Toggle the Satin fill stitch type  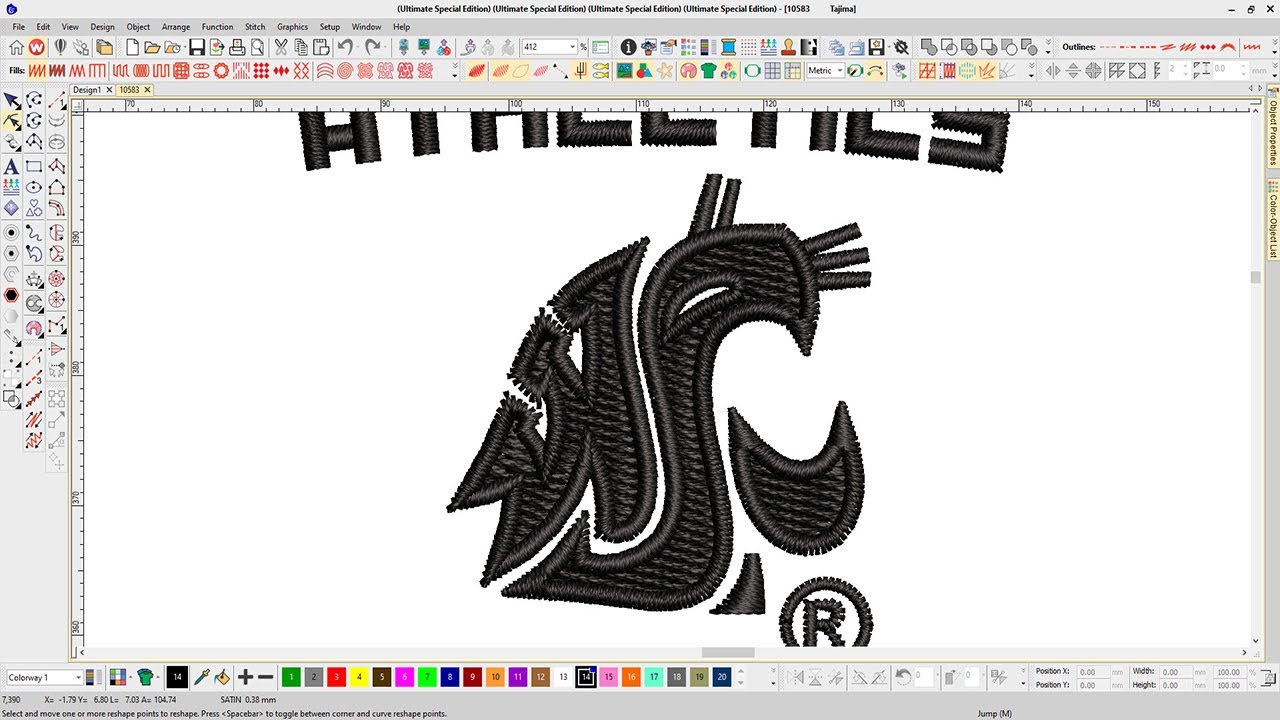pyautogui.click(x=37, y=71)
